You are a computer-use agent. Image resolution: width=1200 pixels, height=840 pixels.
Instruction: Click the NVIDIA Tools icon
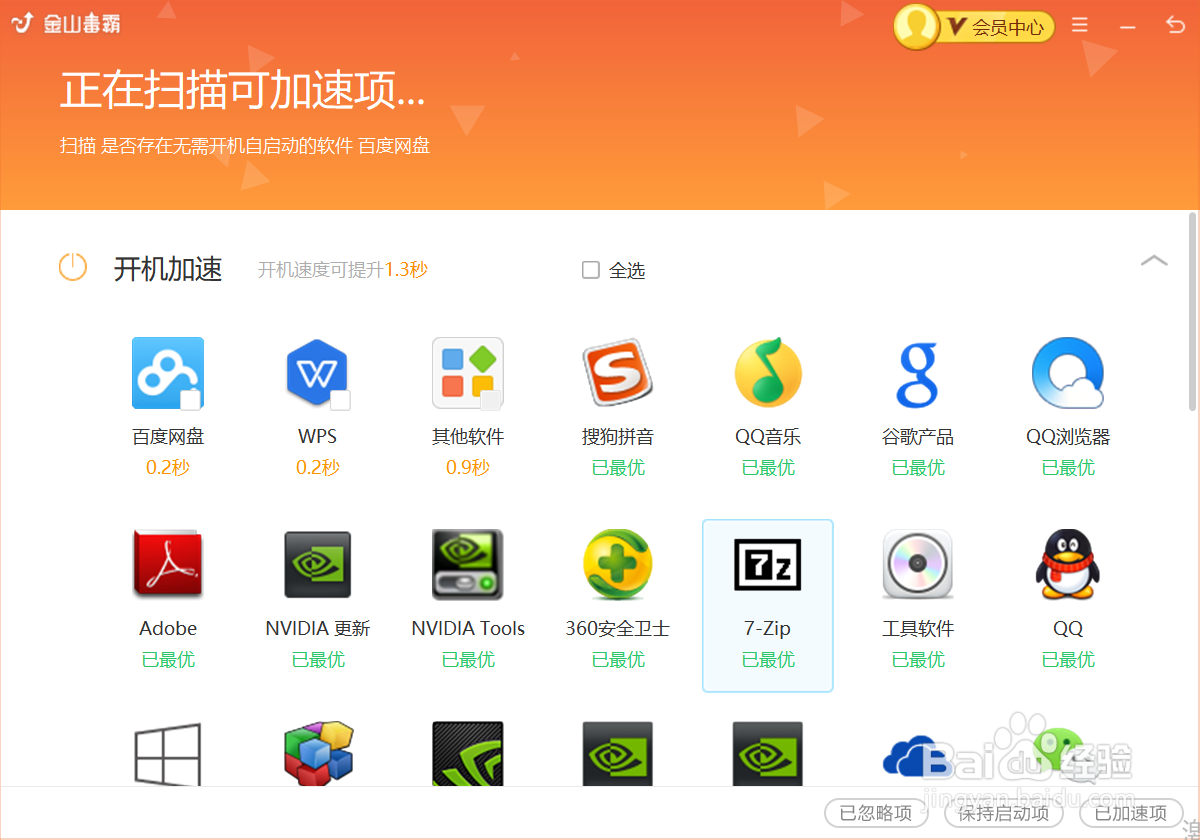468,565
